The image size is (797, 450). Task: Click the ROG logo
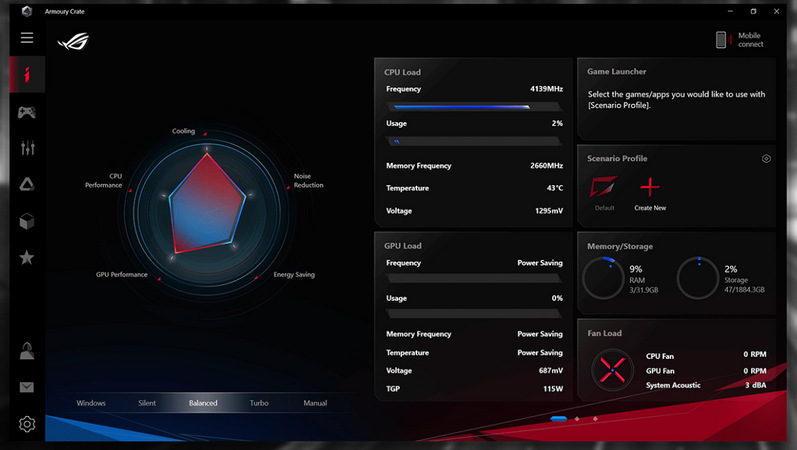click(74, 41)
